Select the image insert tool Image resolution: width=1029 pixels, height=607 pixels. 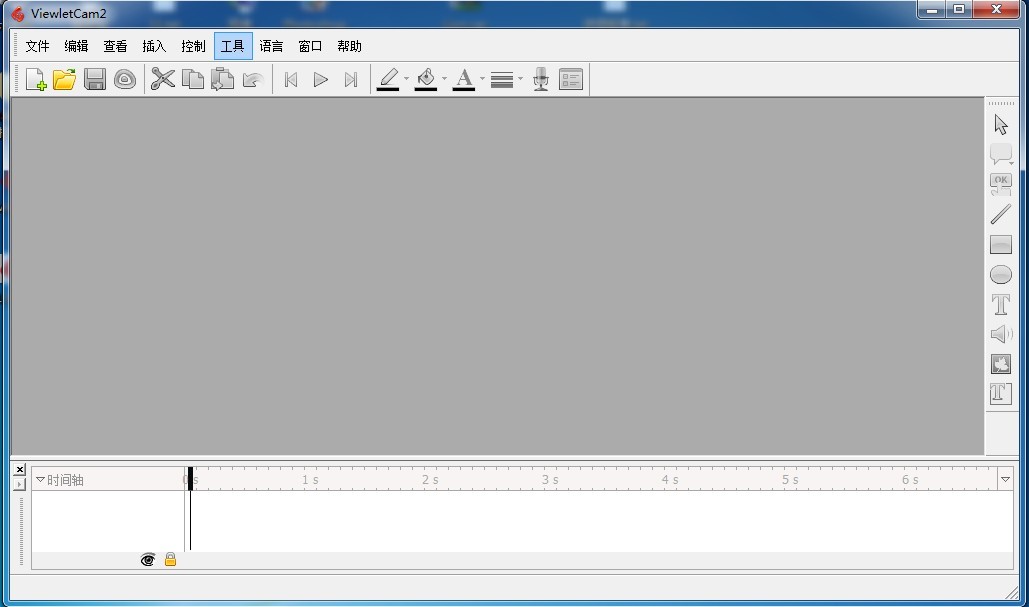coord(1001,364)
